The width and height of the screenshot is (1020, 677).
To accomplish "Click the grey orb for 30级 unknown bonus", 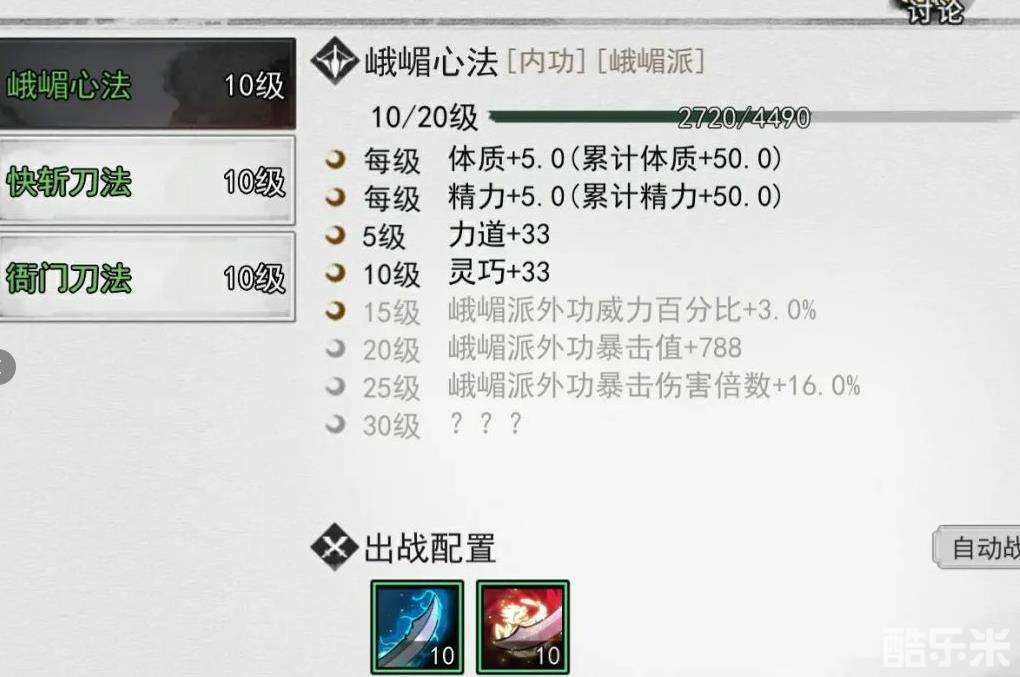I will (335, 424).
